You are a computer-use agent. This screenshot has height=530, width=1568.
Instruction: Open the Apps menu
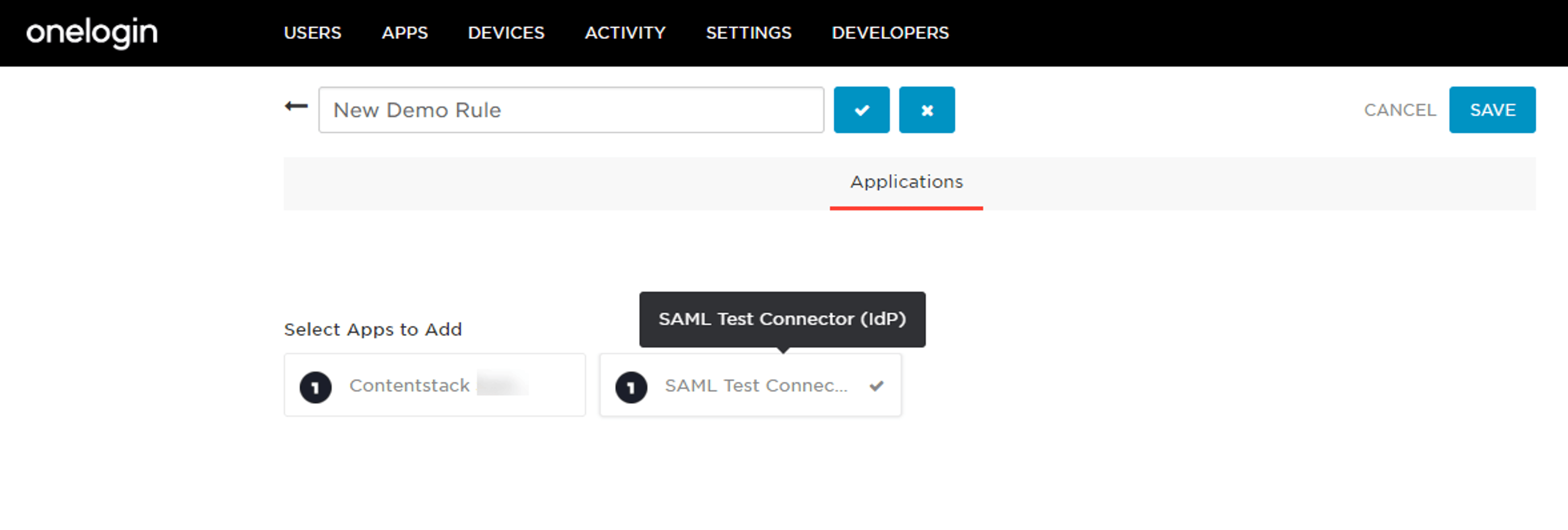pos(405,33)
